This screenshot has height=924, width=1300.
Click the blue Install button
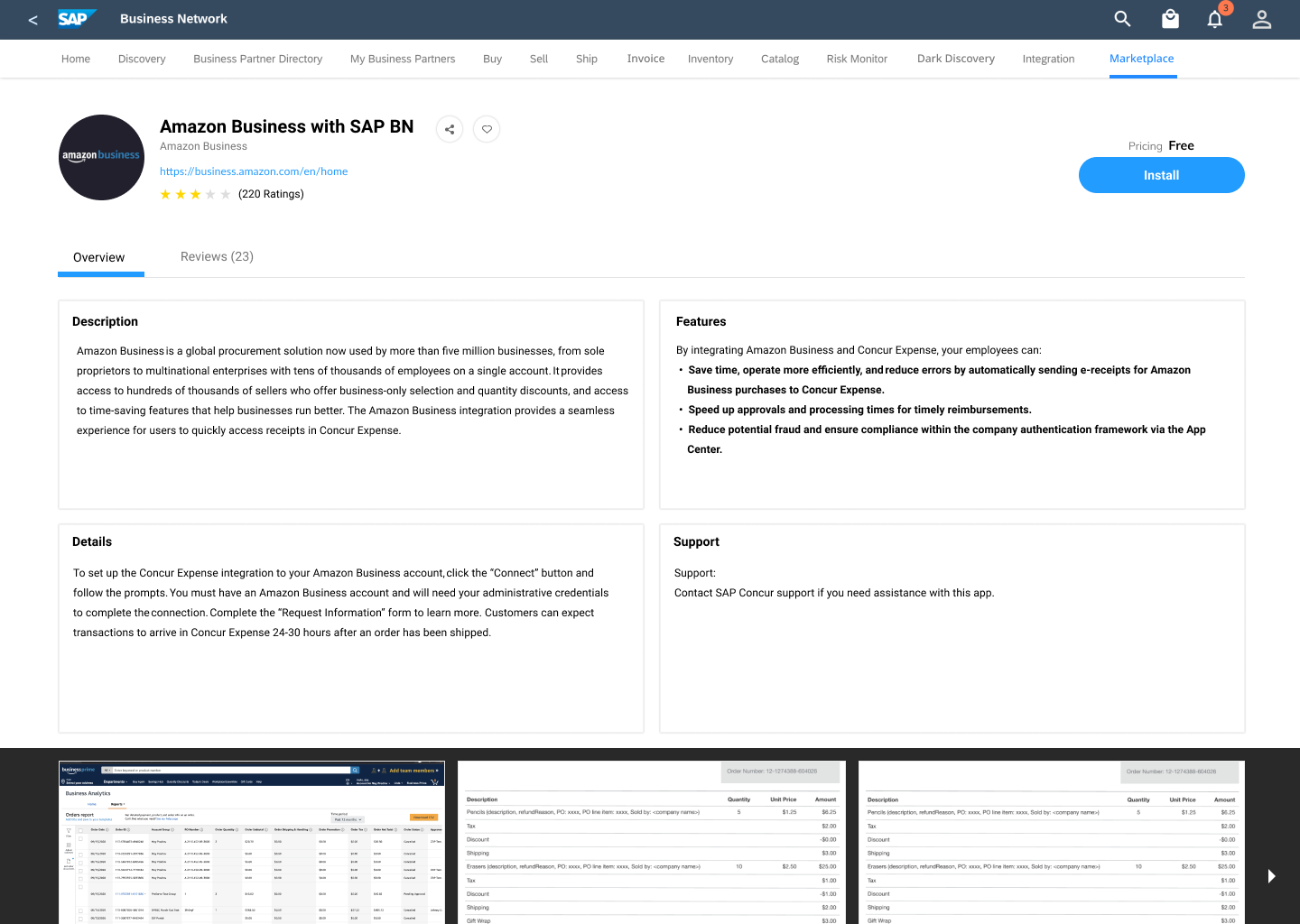[x=1162, y=175]
